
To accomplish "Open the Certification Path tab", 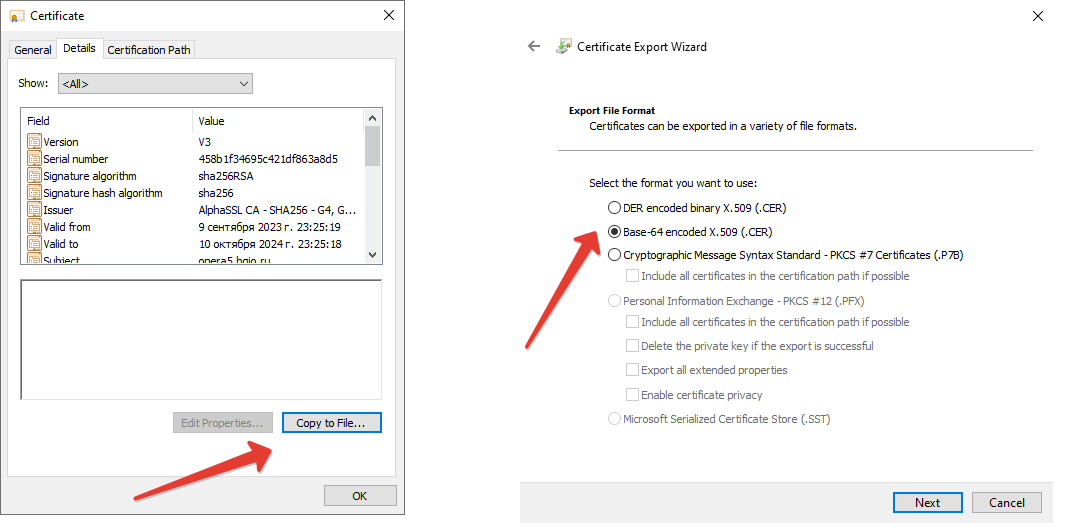I will coord(149,50).
